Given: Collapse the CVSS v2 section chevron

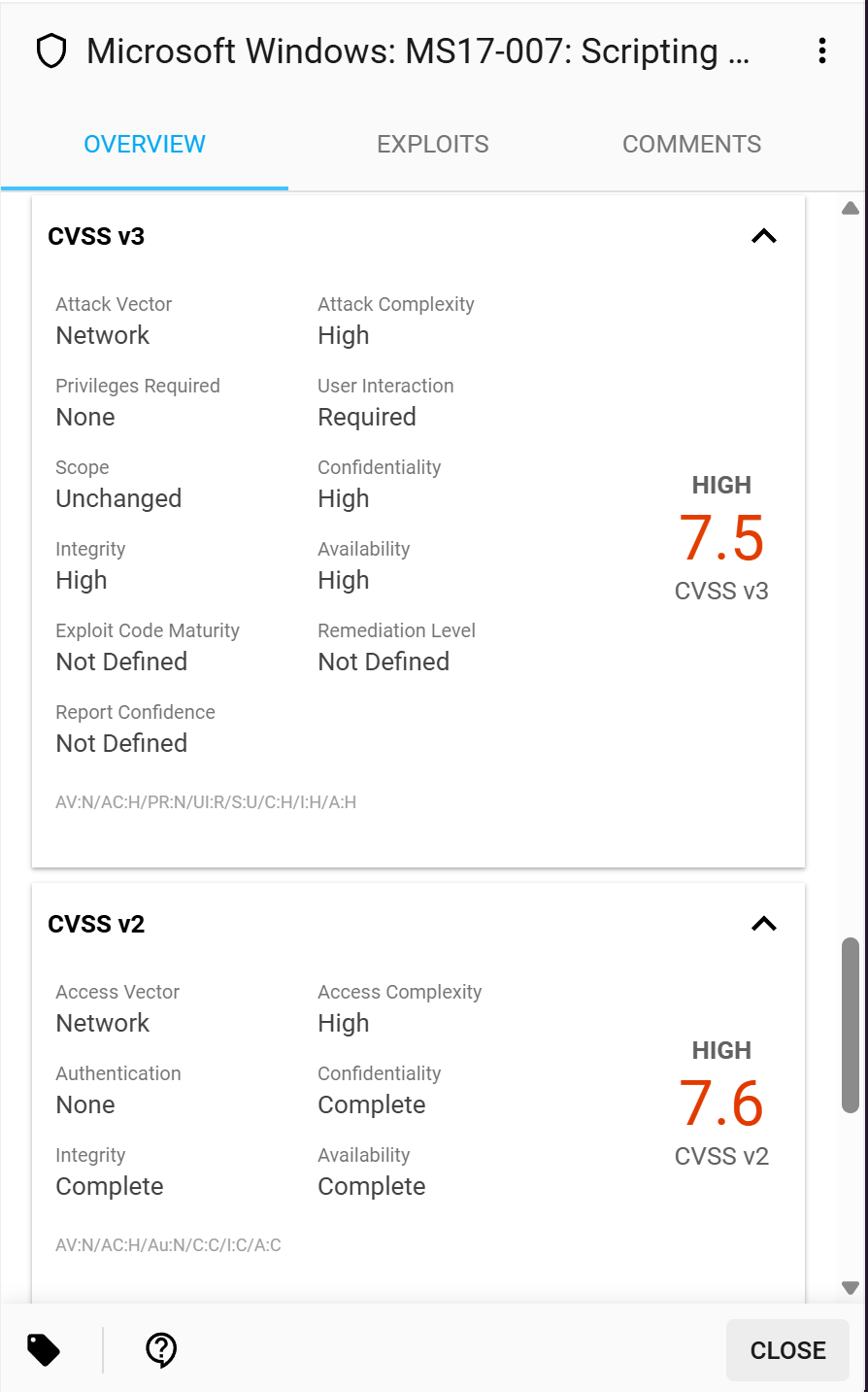Looking at the screenshot, I should (764, 924).
